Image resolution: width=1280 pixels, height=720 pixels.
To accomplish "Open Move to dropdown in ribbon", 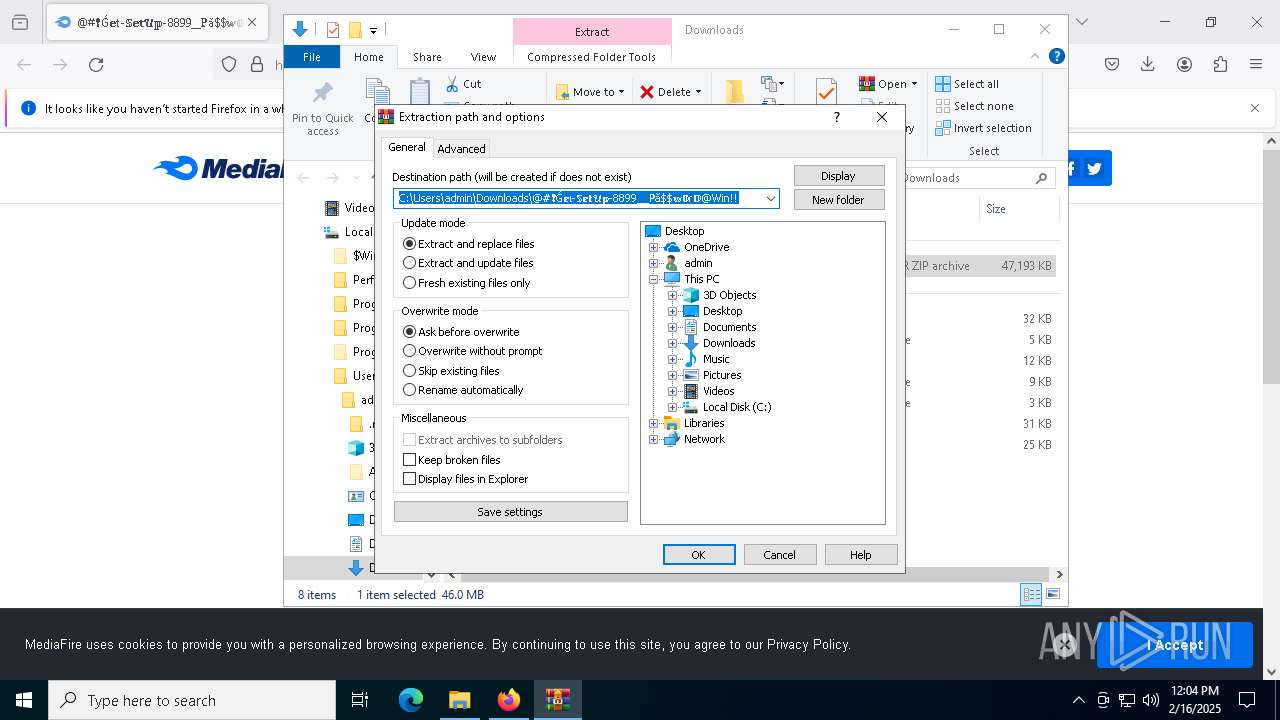I will 590,92.
